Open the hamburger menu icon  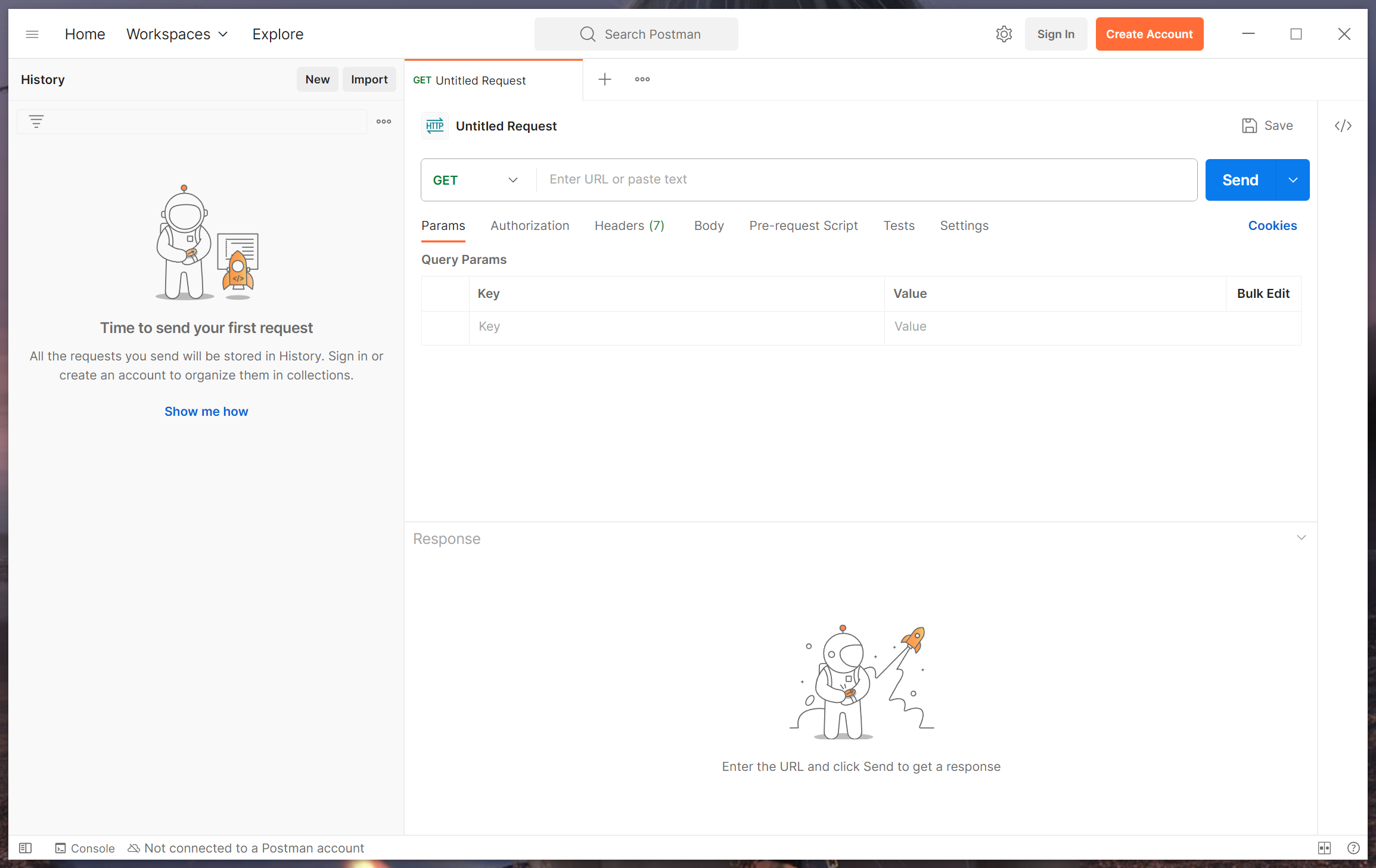pyautogui.click(x=32, y=34)
